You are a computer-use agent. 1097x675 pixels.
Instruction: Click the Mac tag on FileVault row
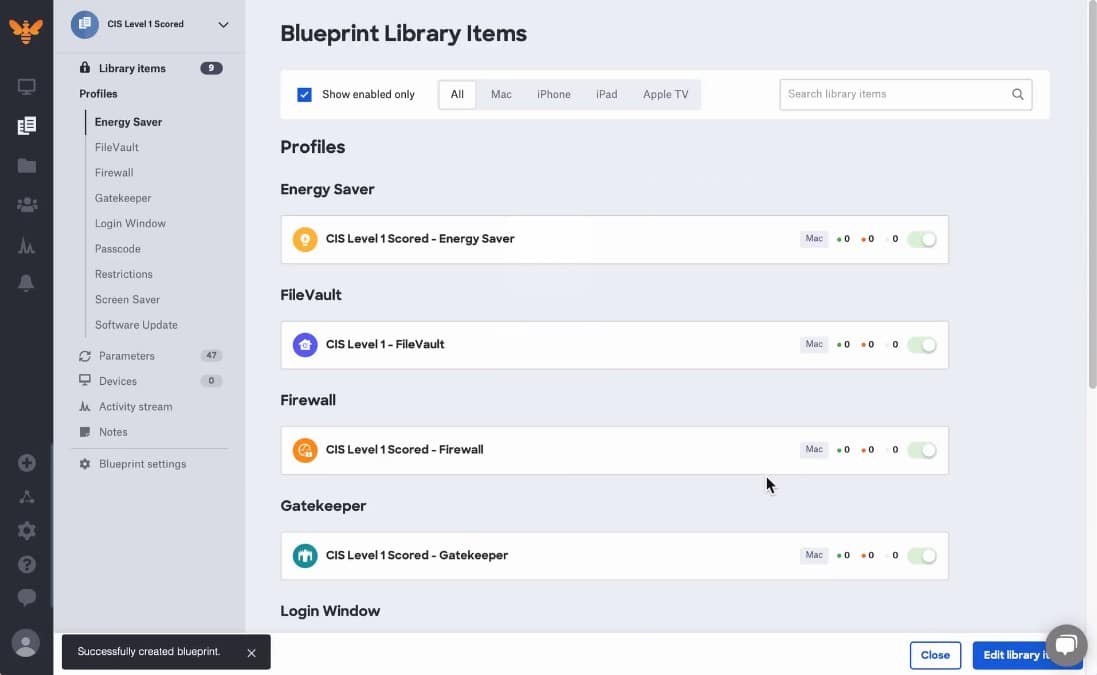[814, 344]
